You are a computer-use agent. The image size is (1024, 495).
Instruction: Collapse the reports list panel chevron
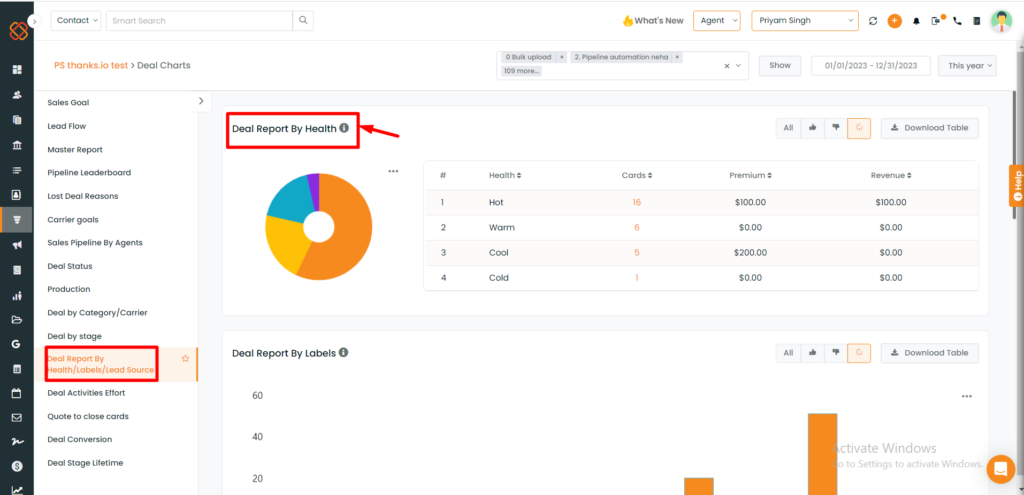(201, 101)
